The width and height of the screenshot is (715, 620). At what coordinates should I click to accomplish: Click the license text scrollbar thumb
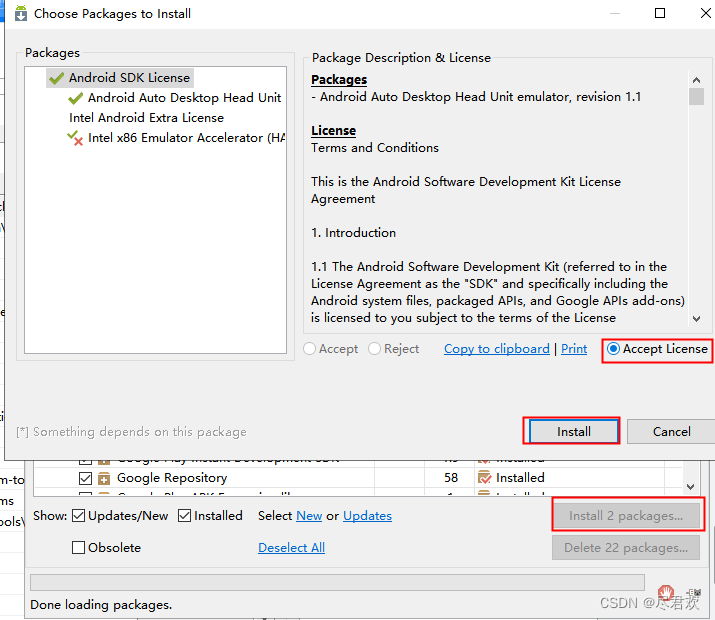(696, 97)
